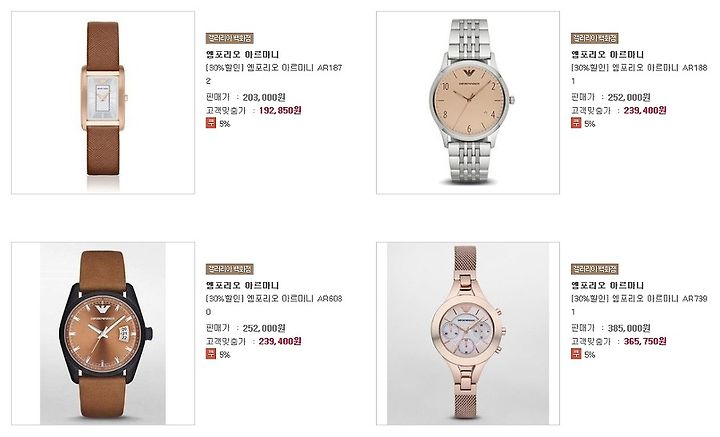The height and width of the screenshot is (437, 720).
Task: Open the AR7391 product title link
Action: (639, 305)
